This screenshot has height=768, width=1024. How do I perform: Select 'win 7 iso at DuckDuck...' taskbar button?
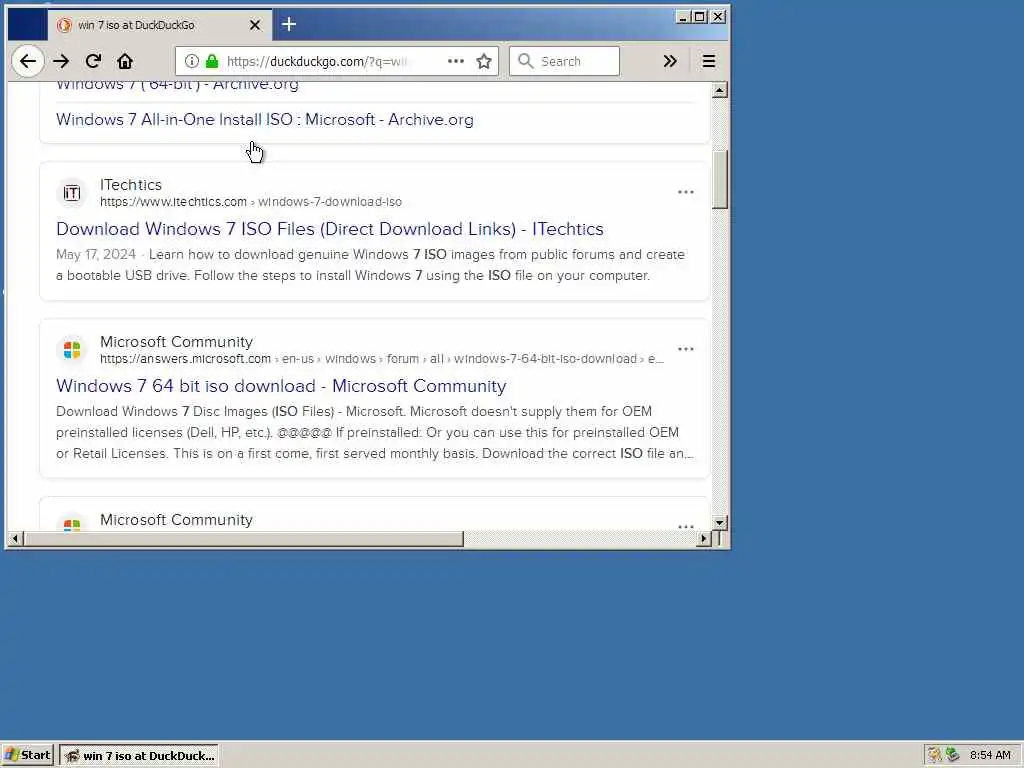[x=138, y=756]
